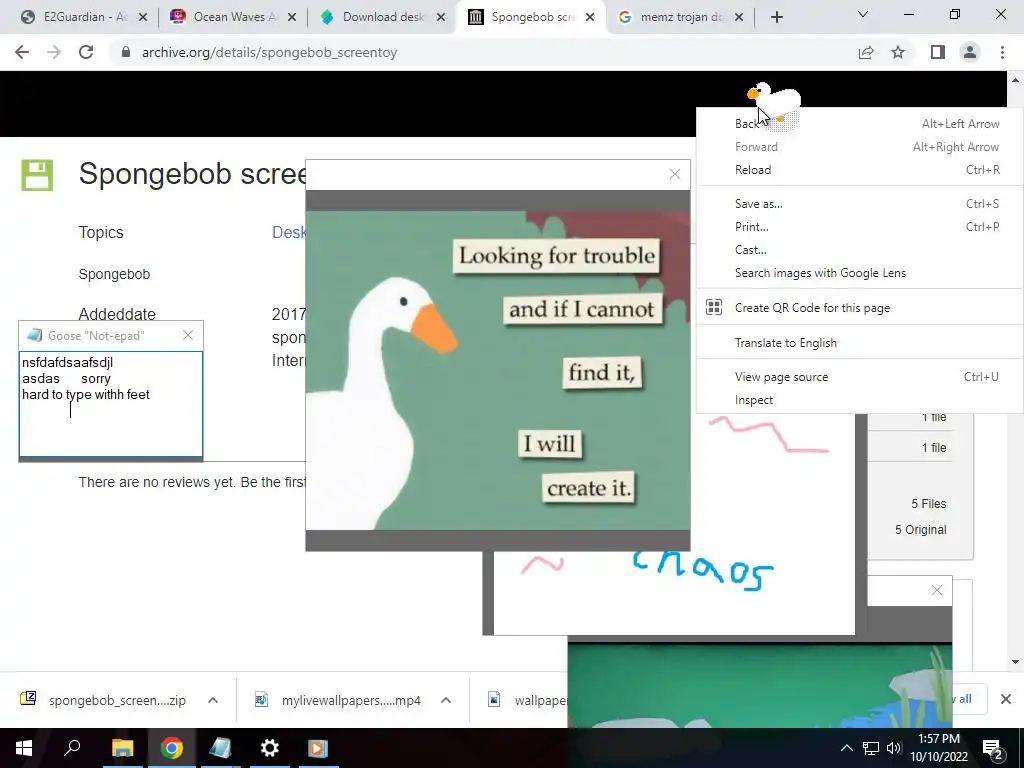
Task: Open the Chrome three-dot menu
Action: click(x=1002, y=52)
